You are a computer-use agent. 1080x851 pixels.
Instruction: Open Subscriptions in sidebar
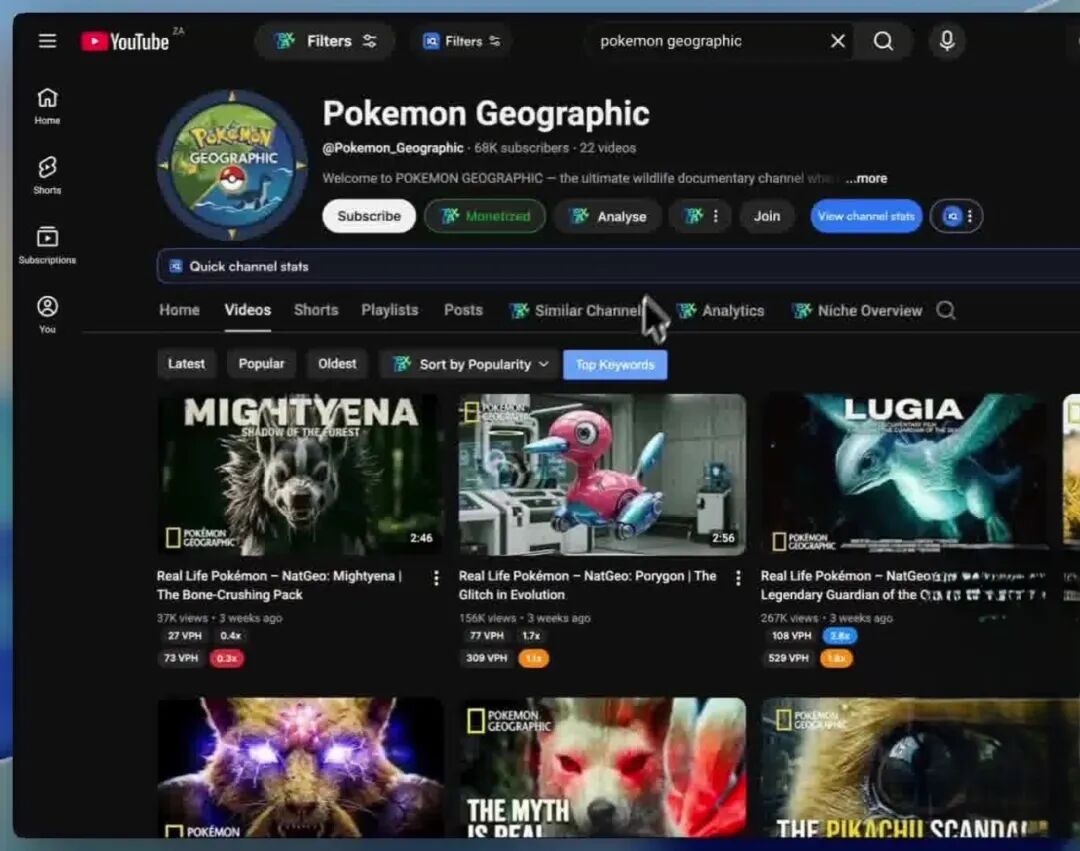tap(47, 245)
